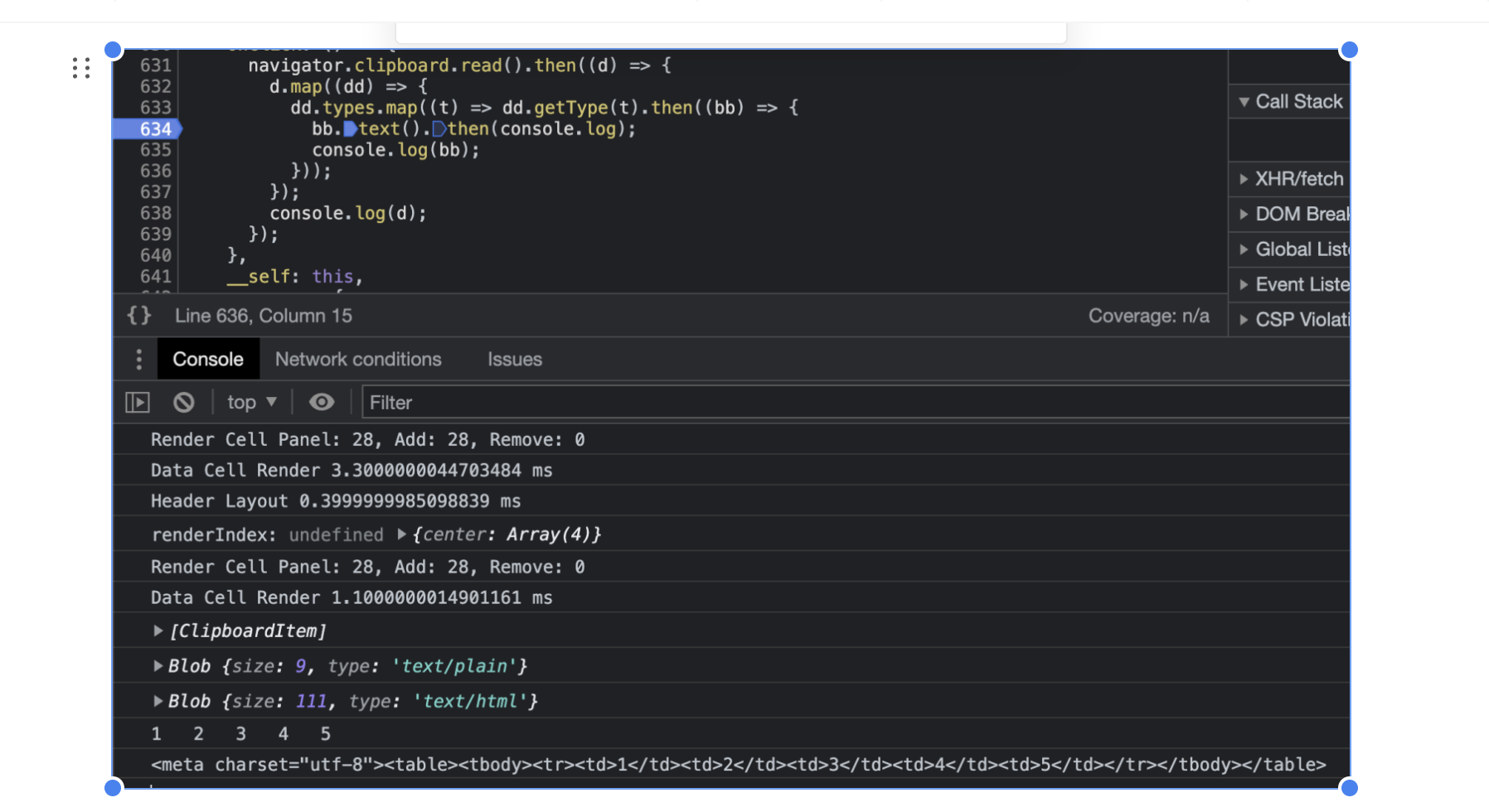1489x812 pixels.
Task: Click the Coverage: n/a indicator
Action: coord(1149,315)
